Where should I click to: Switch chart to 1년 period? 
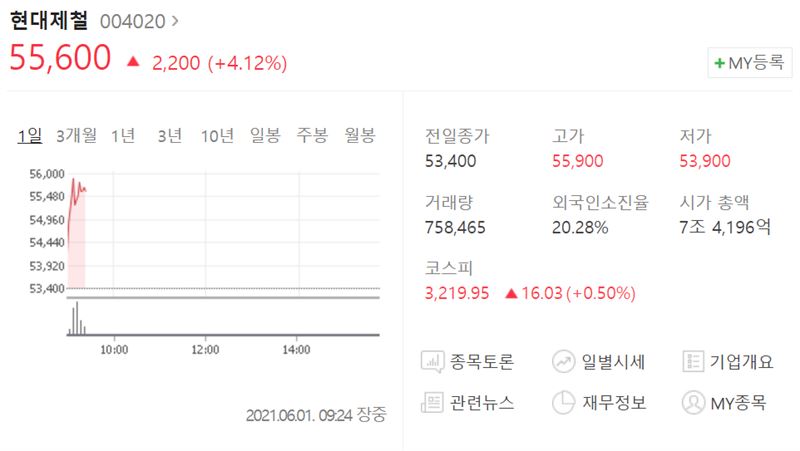pyautogui.click(x=123, y=136)
